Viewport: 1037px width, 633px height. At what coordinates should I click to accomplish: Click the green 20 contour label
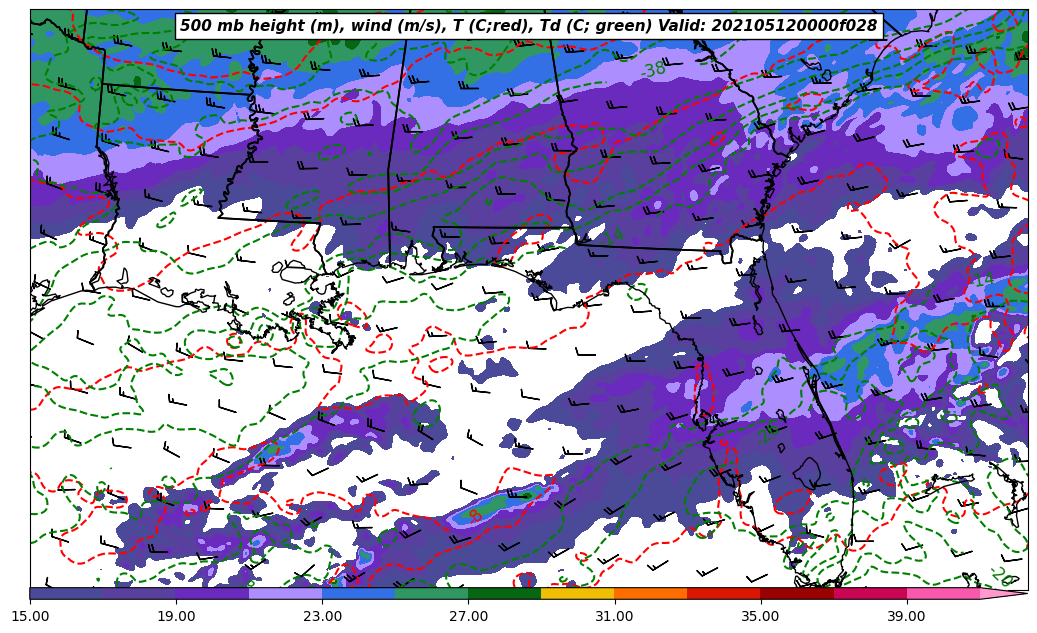pos(1002,576)
